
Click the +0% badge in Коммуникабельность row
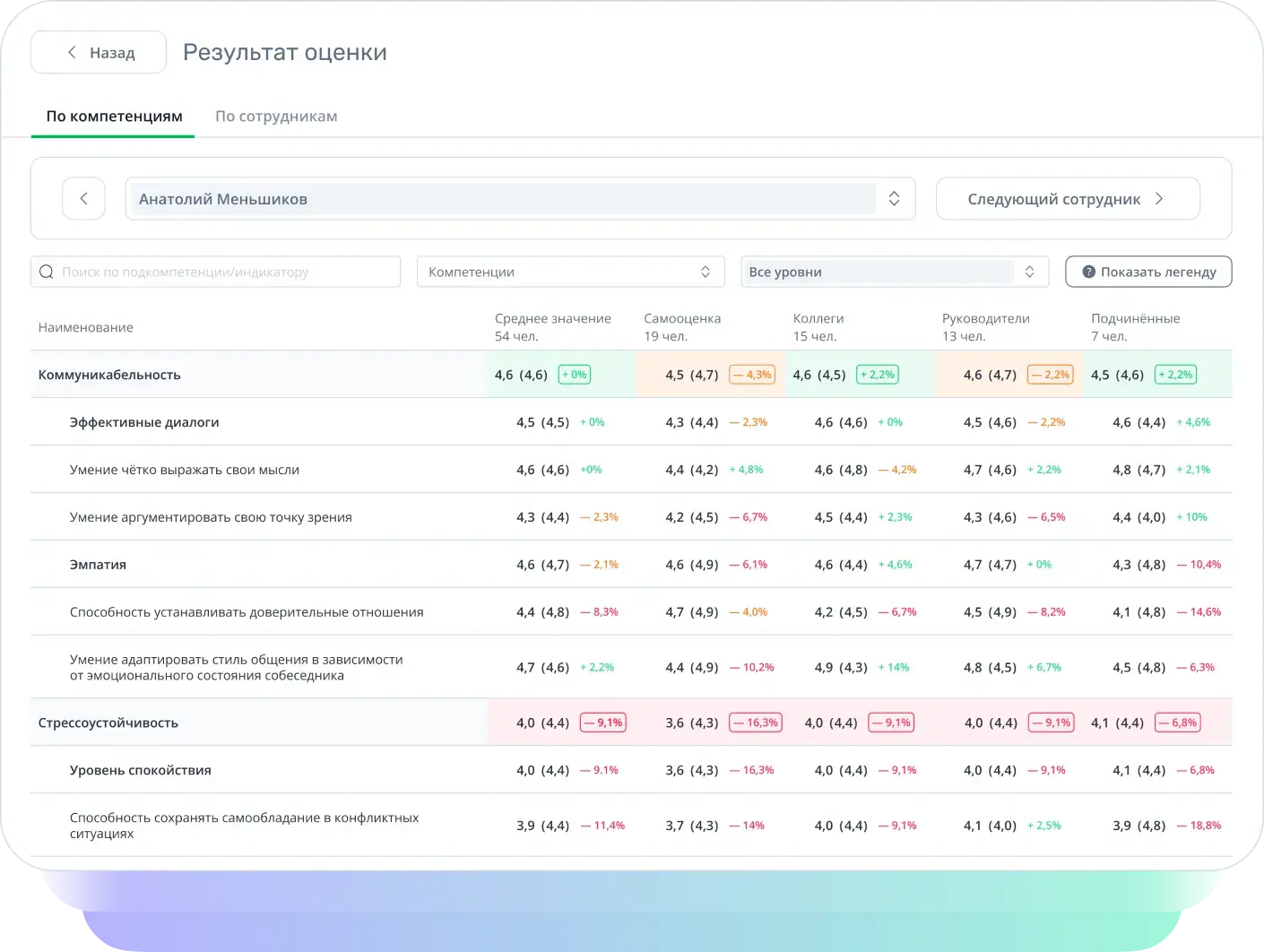click(575, 375)
